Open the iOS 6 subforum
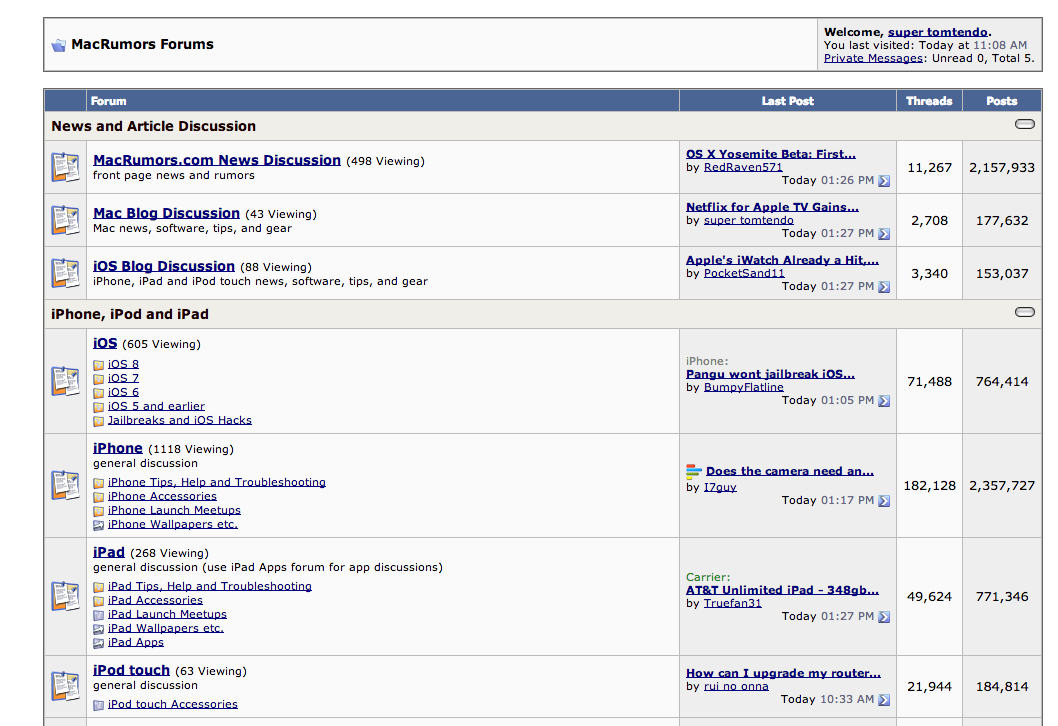 pyautogui.click(x=123, y=392)
